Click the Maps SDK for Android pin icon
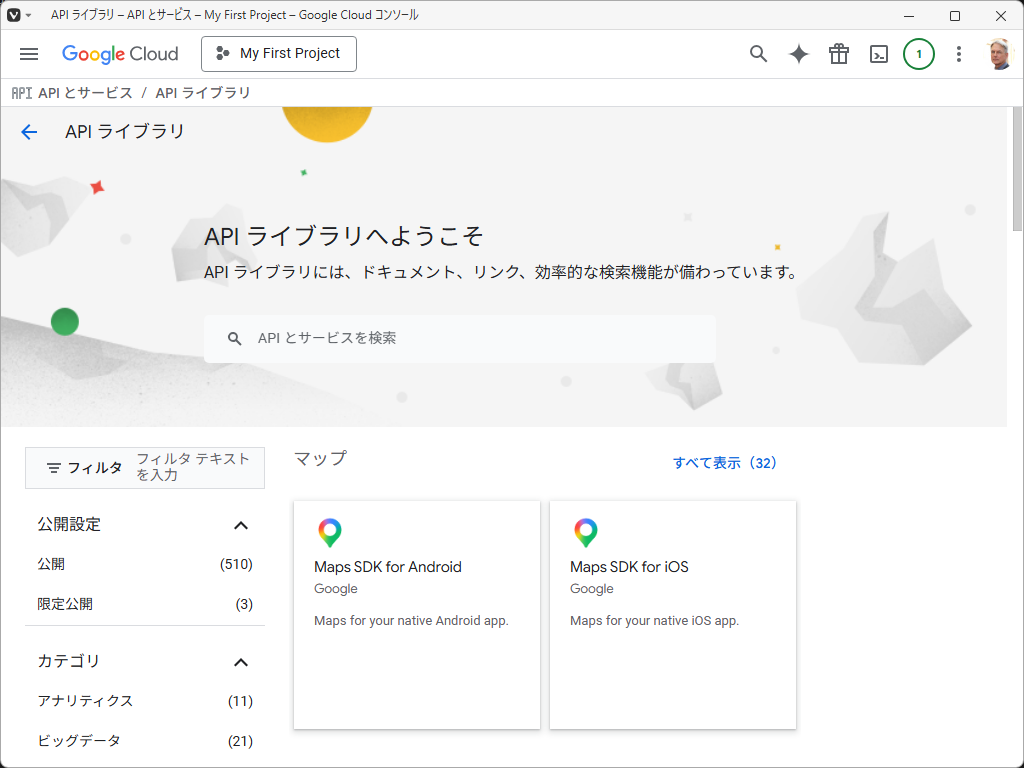Viewport: 1024px width, 768px height. point(330,532)
